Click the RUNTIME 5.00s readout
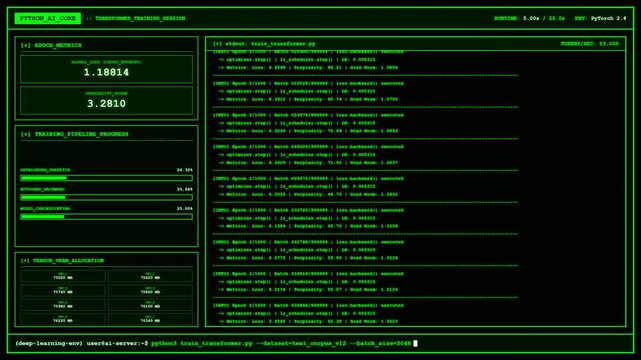 click(529, 18)
